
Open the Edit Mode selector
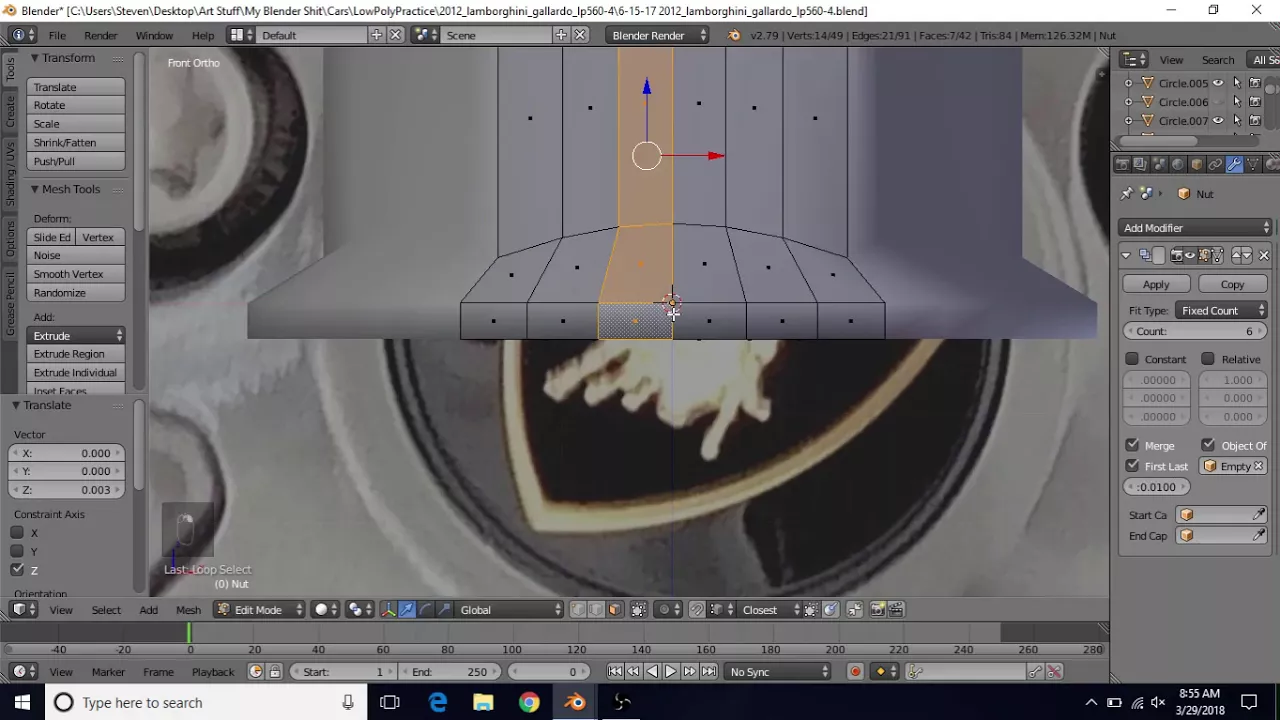point(260,610)
